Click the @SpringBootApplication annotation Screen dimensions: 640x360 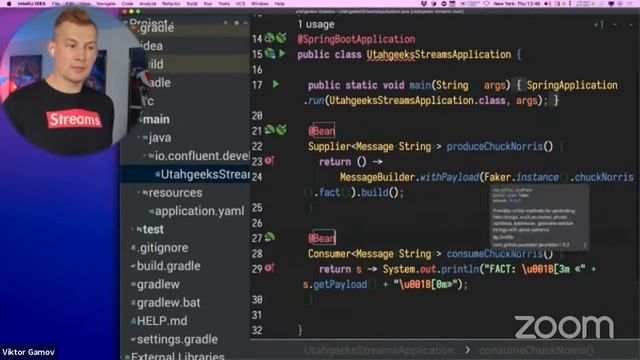click(x=356, y=39)
